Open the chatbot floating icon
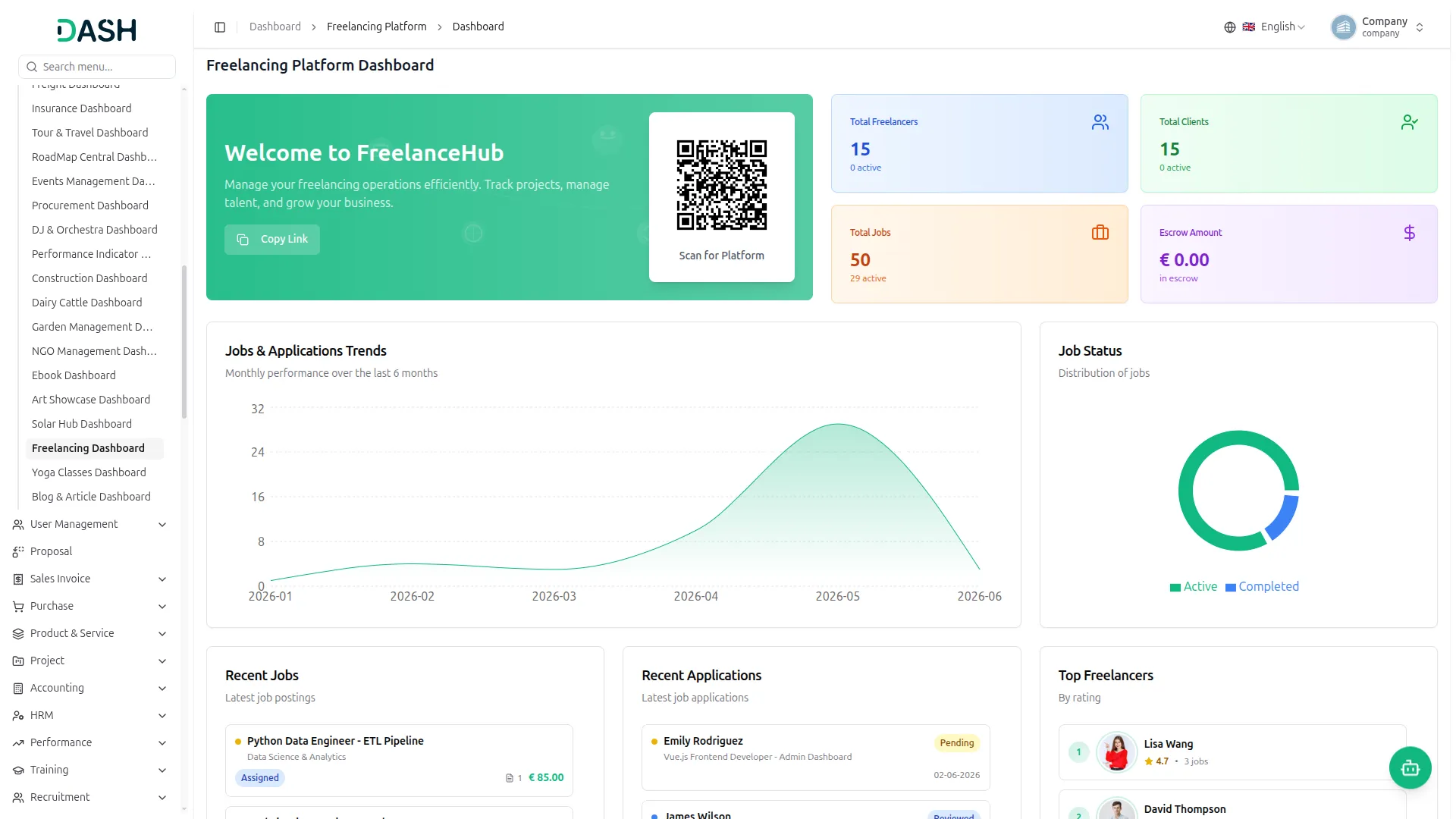The height and width of the screenshot is (819, 1456). [1410, 768]
